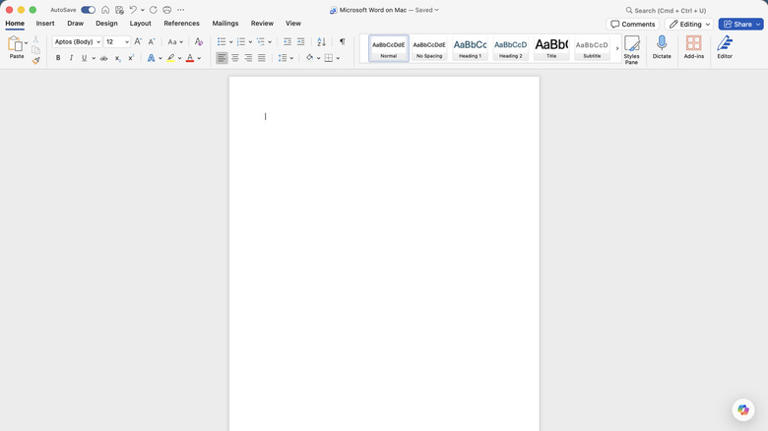
Task: Decrease paragraph indent
Action: (x=288, y=42)
